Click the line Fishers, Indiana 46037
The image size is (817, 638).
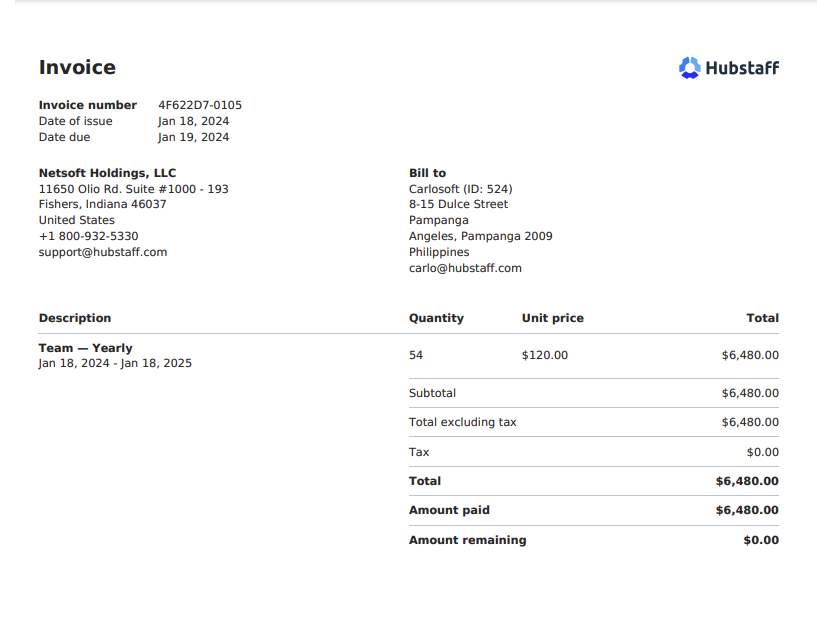(x=103, y=204)
